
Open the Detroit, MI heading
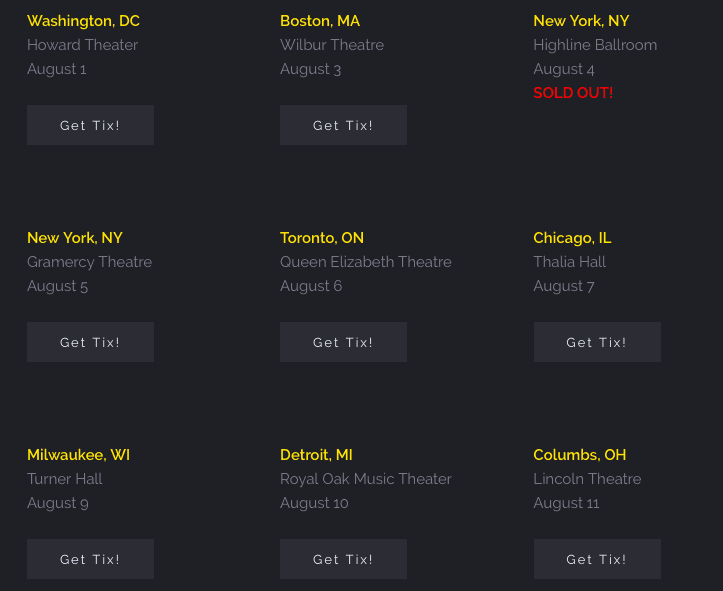[316, 455]
